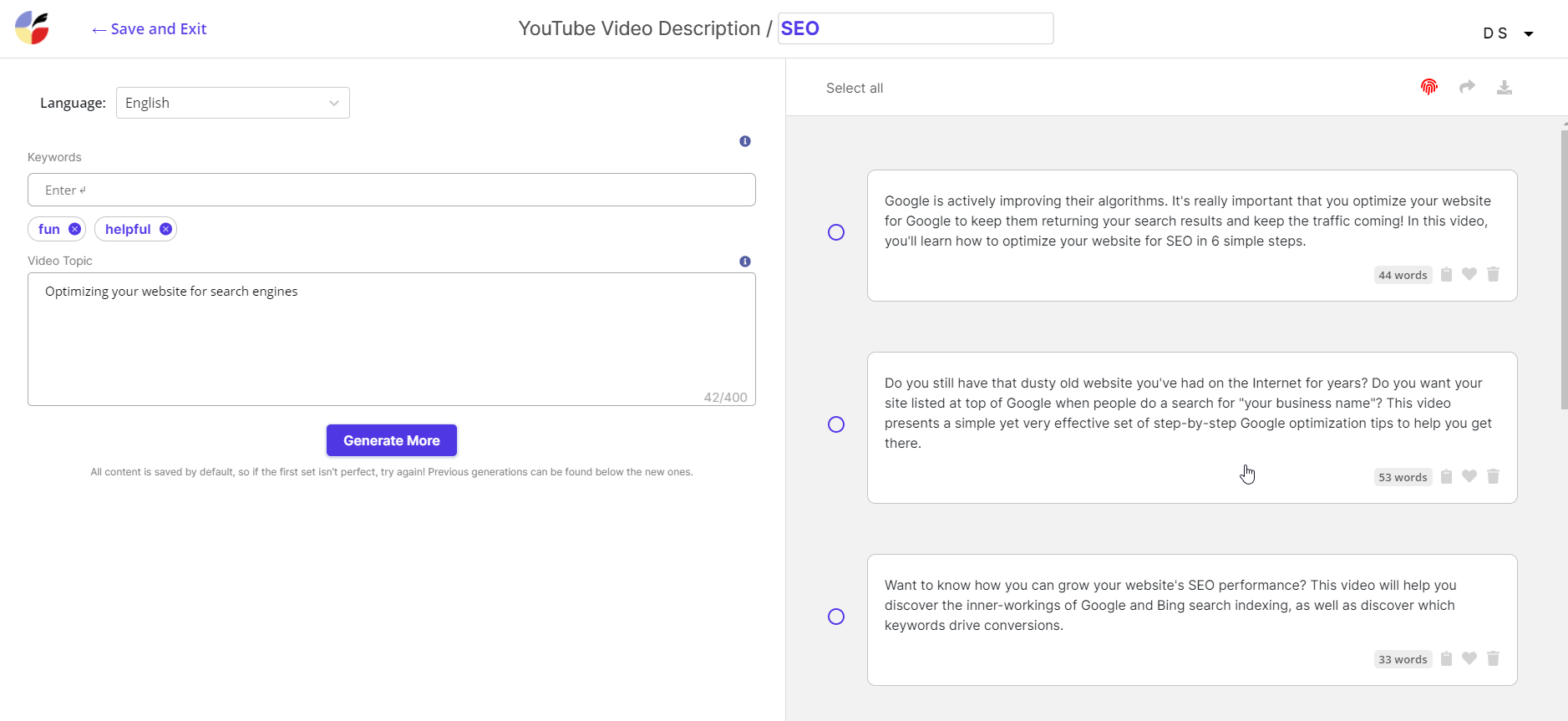Select the 'Google is actively improving' result radio
Viewport: 1568px width, 721px height.
pos(836,232)
